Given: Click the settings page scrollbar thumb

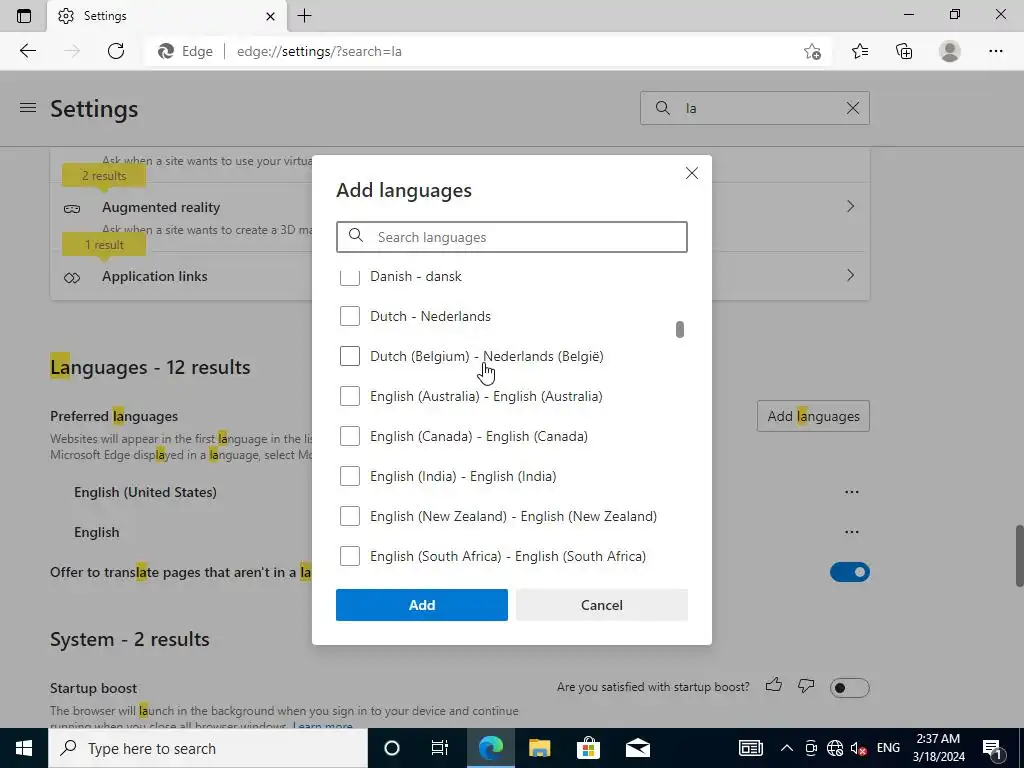Looking at the screenshot, I should click(1019, 555).
